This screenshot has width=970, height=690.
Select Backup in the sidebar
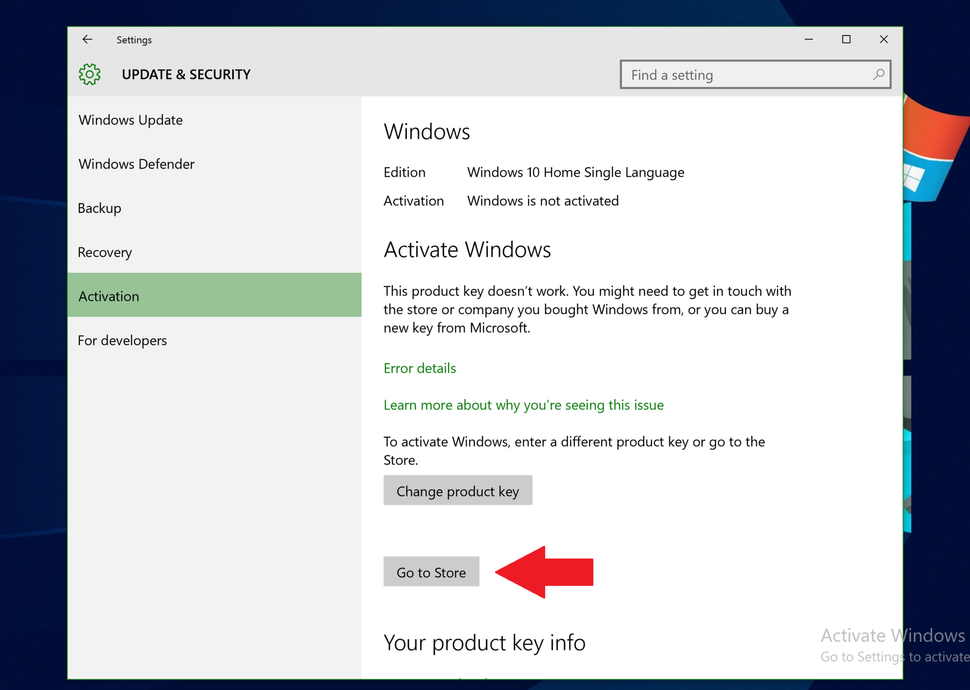tap(99, 208)
